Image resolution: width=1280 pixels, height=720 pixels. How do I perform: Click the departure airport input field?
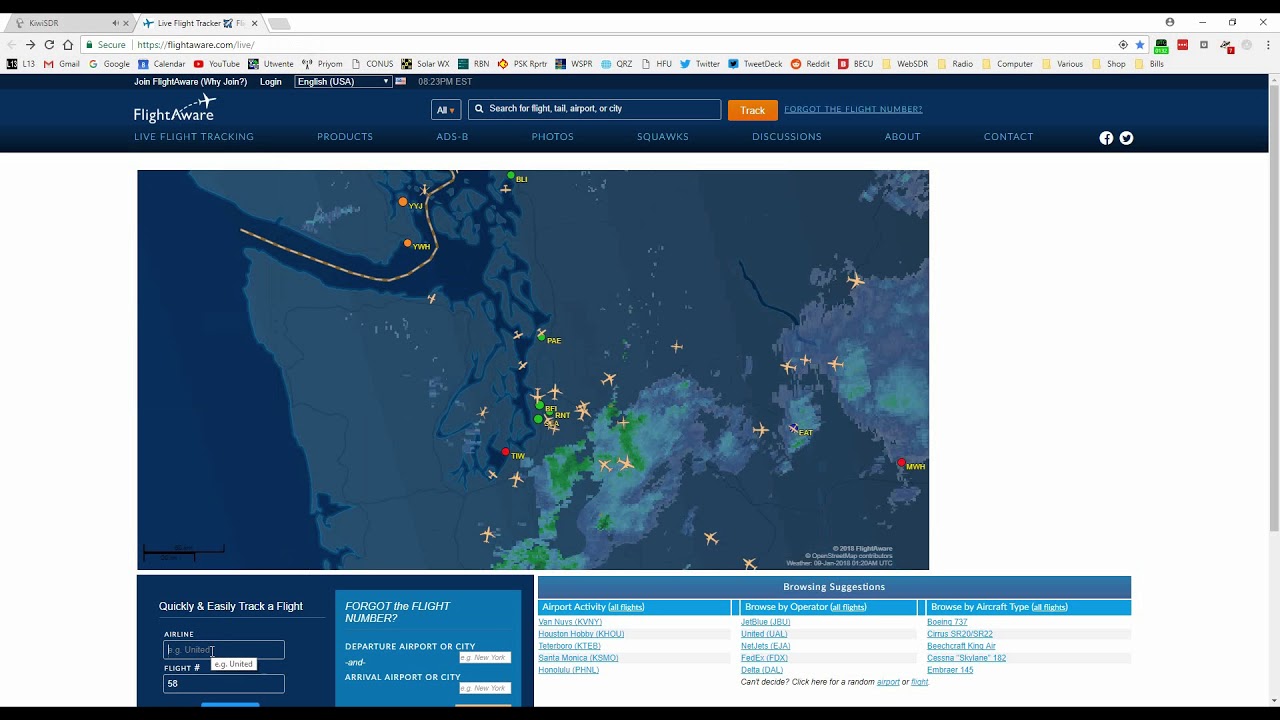coord(485,658)
